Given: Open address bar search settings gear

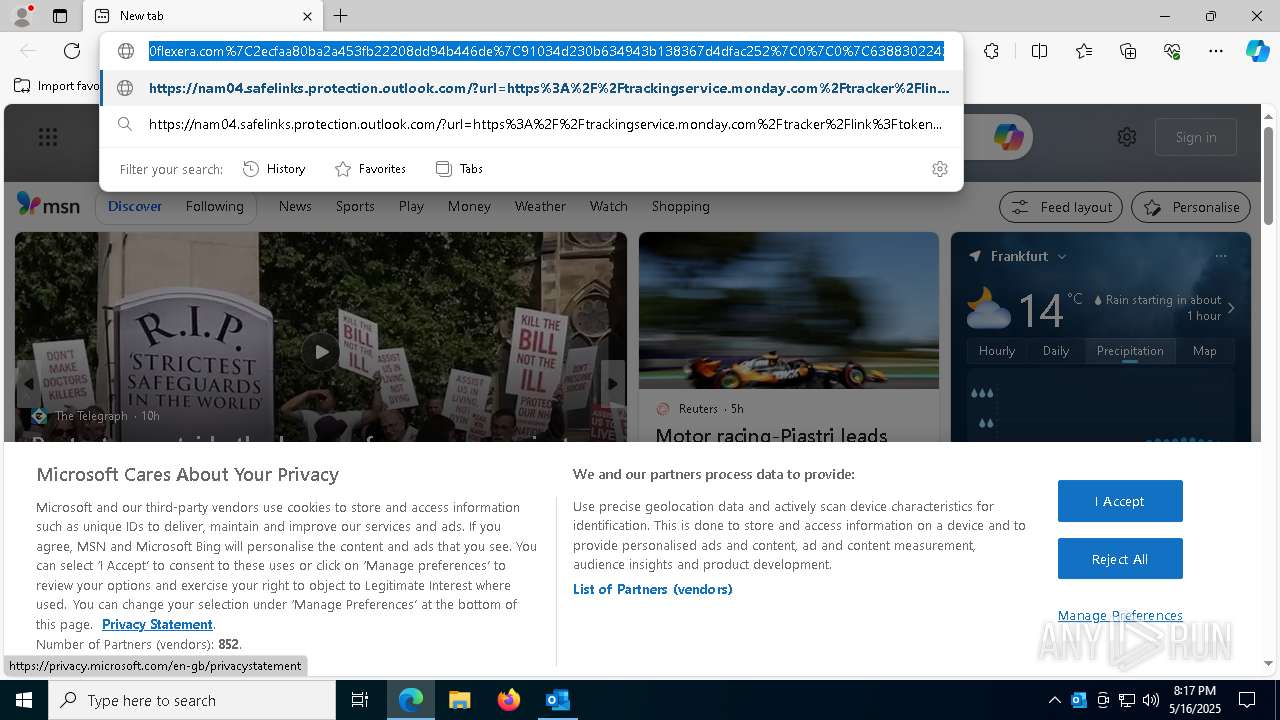Looking at the screenshot, I should (x=939, y=169).
